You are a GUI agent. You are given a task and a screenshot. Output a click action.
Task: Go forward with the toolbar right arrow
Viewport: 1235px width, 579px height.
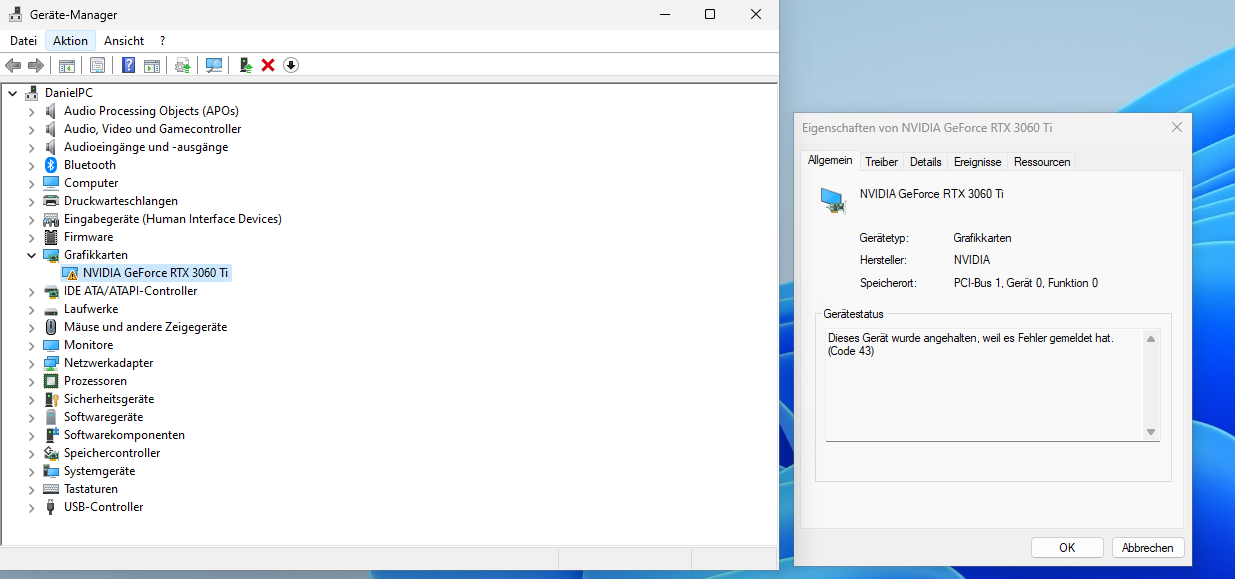[x=36, y=65]
